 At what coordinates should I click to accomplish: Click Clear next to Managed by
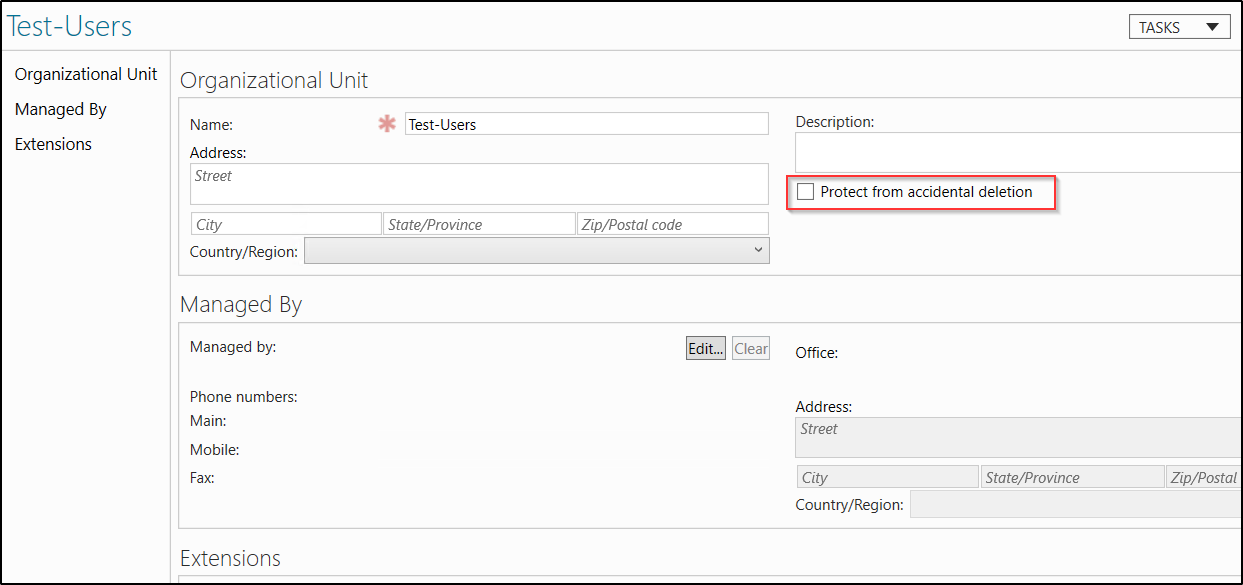[750, 348]
